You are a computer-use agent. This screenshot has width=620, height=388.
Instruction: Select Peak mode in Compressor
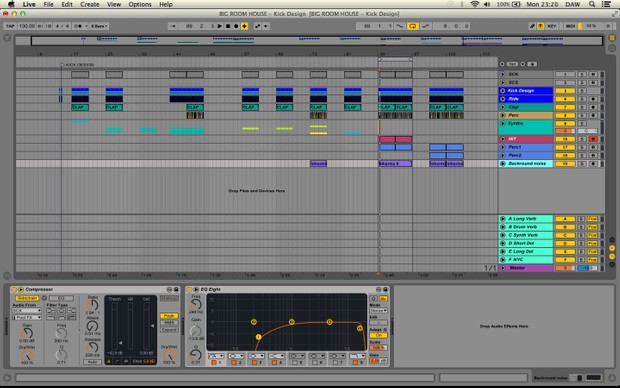pos(169,316)
